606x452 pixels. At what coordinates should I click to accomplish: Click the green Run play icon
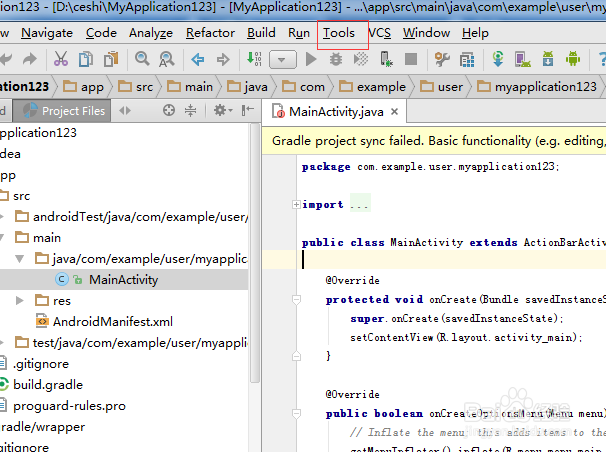(311, 59)
